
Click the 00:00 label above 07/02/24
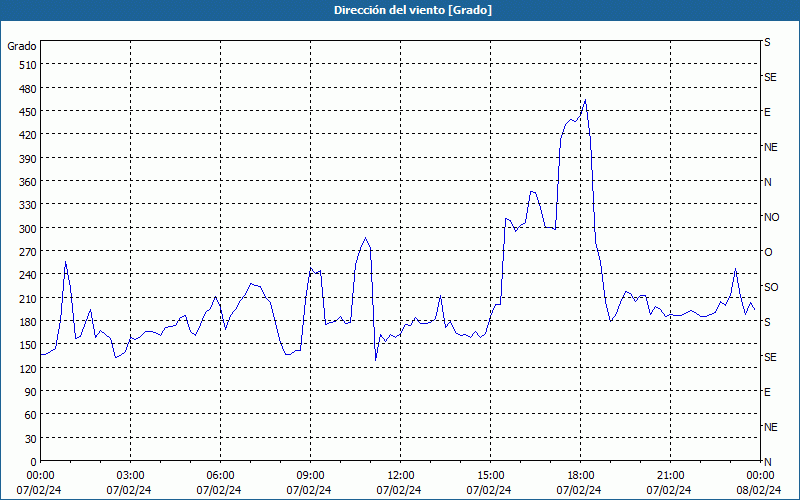point(40,475)
